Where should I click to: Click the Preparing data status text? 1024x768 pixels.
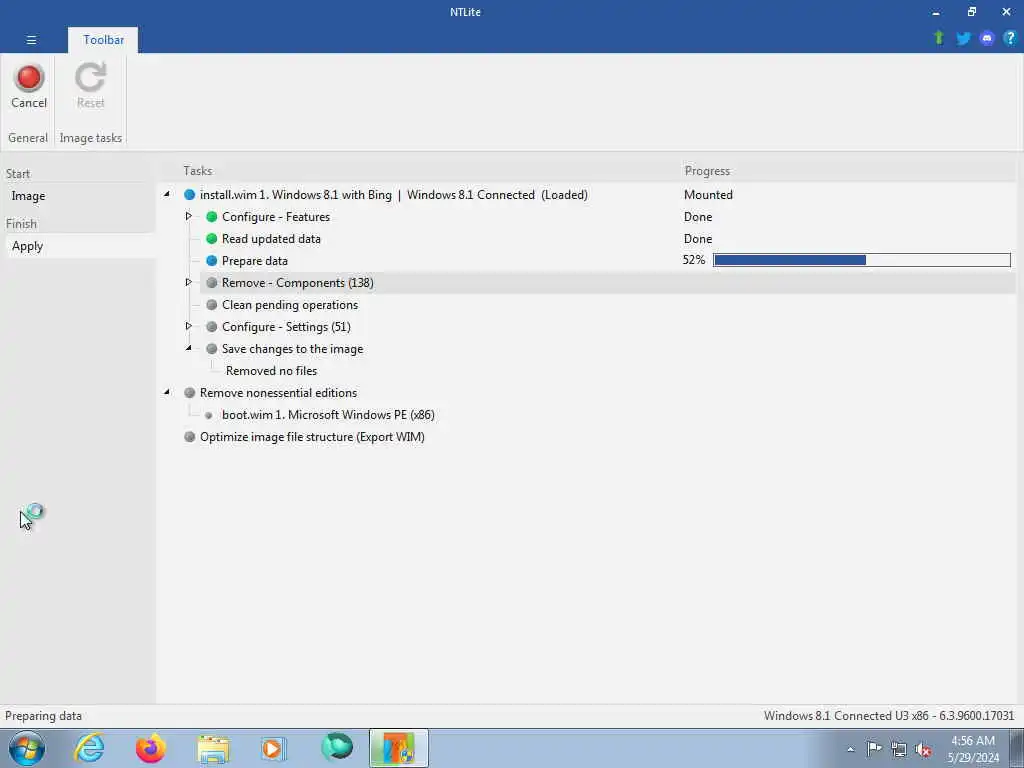(43, 716)
